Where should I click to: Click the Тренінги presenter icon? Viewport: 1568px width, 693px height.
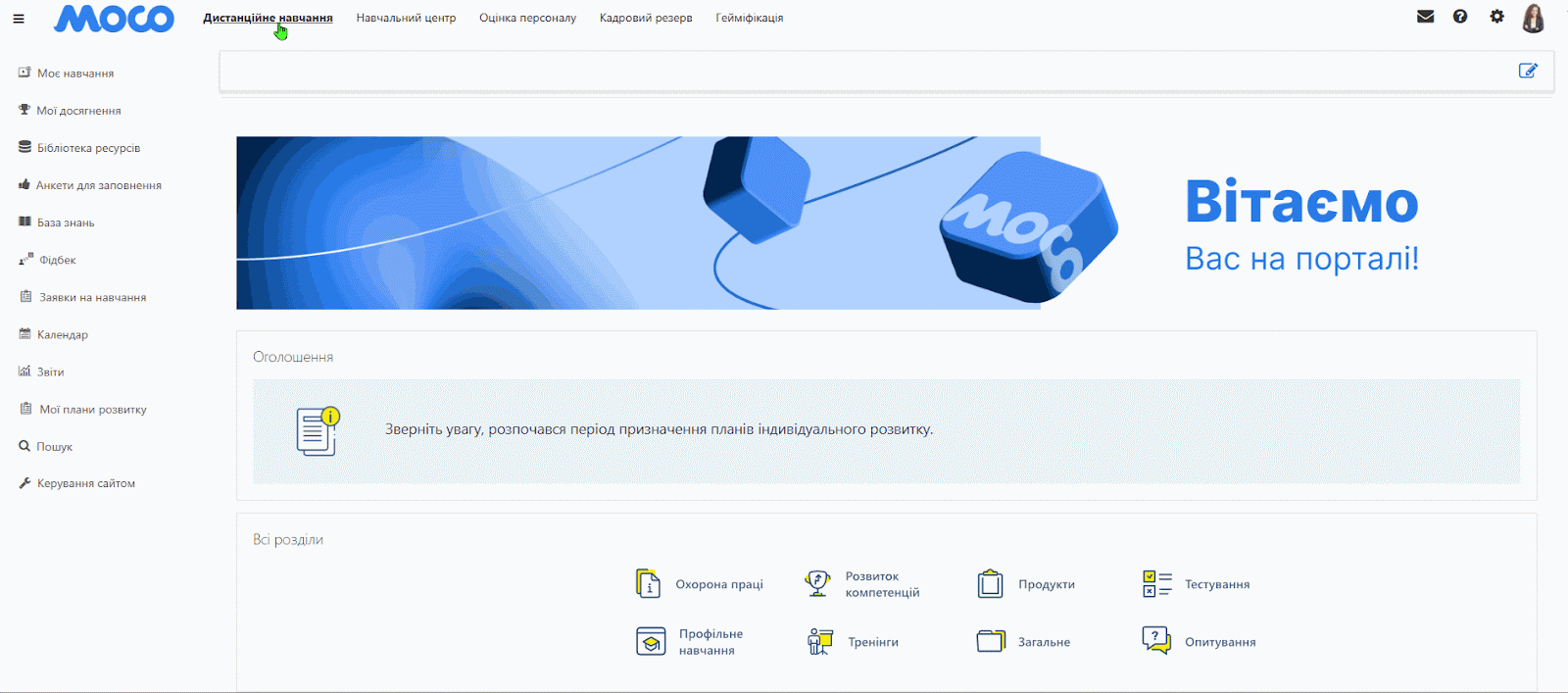click(820, 641)
